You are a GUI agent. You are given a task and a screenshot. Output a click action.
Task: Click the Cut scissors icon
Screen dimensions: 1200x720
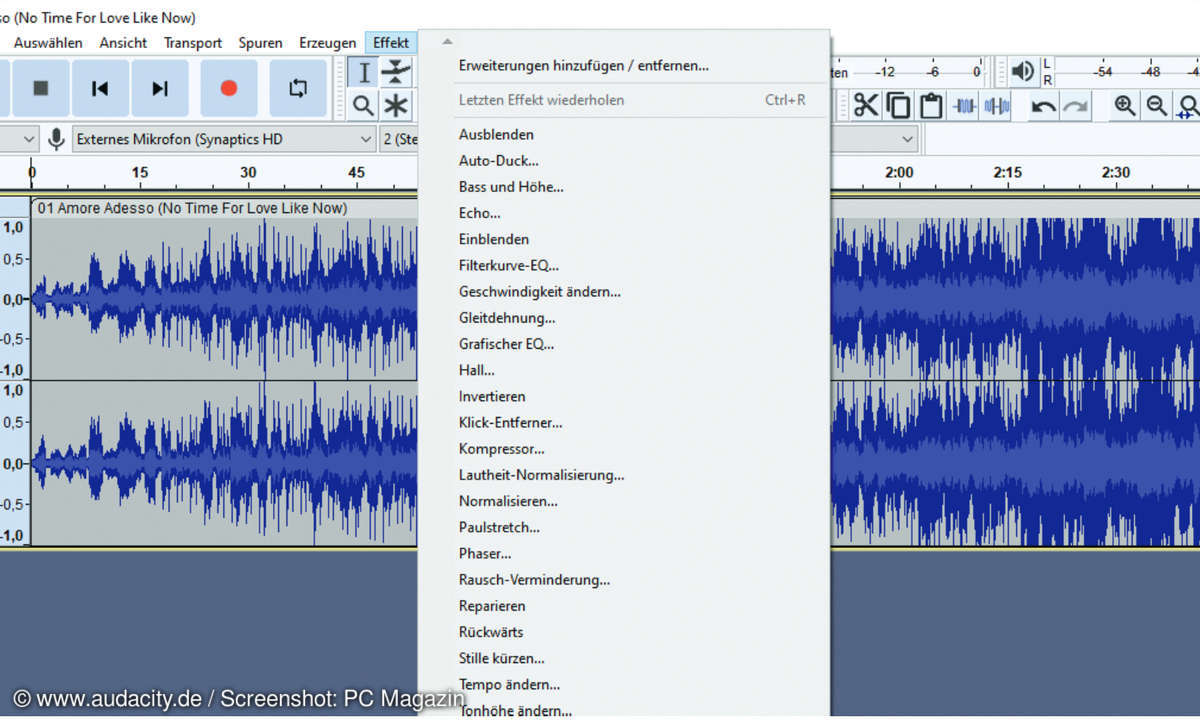[865, 105]
